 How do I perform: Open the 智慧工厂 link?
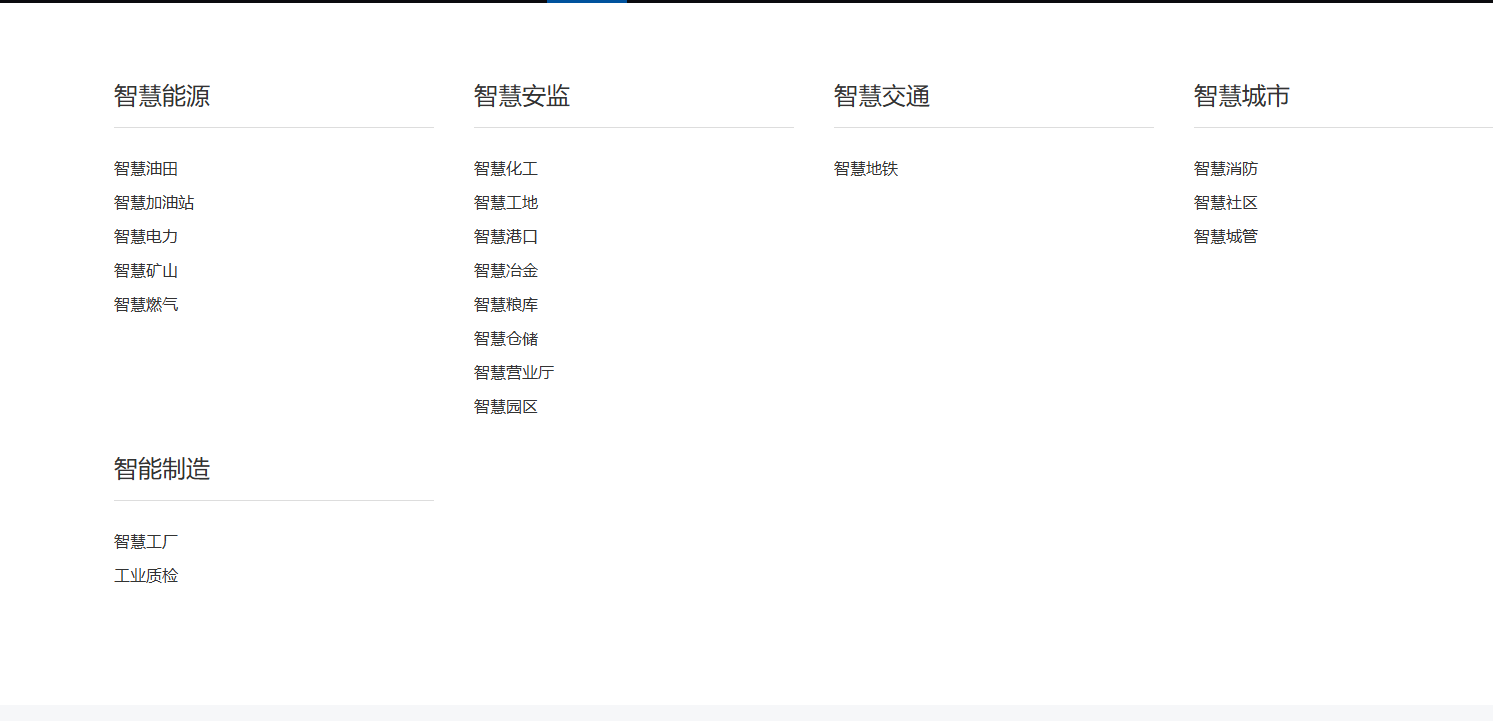coord(146,542)
